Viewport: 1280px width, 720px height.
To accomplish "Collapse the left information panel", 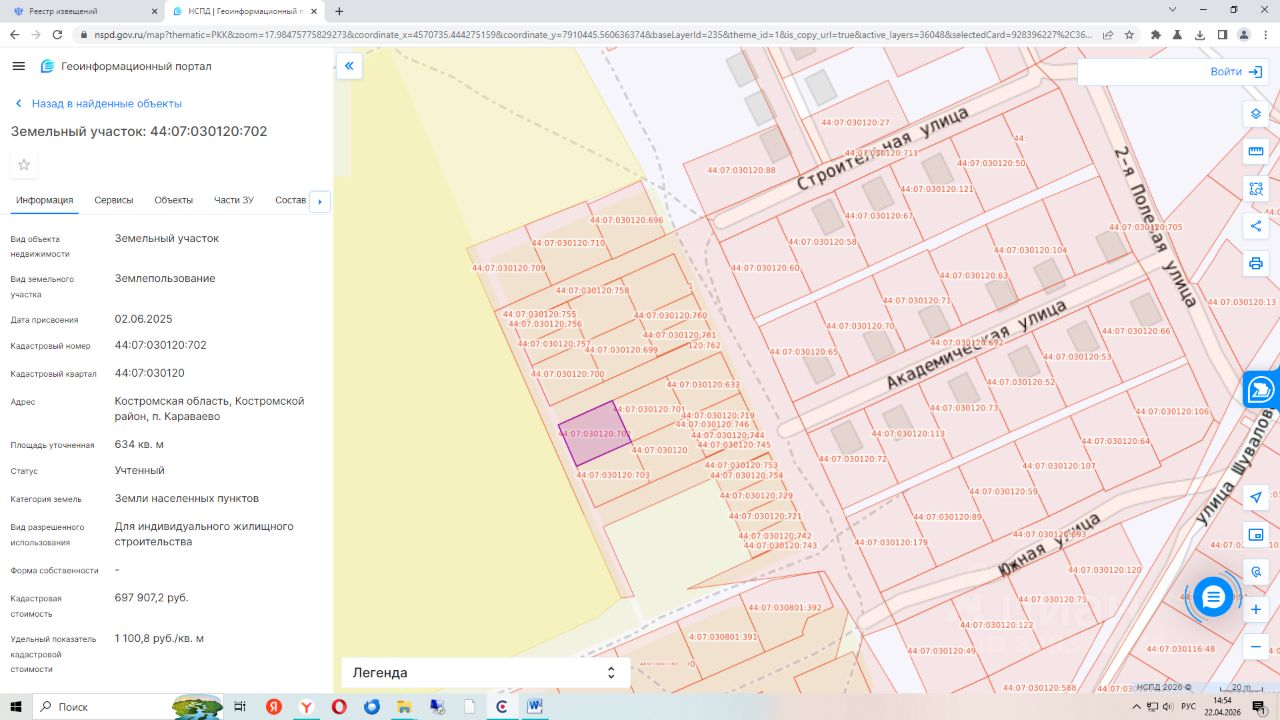I will (x=349, y=66).
